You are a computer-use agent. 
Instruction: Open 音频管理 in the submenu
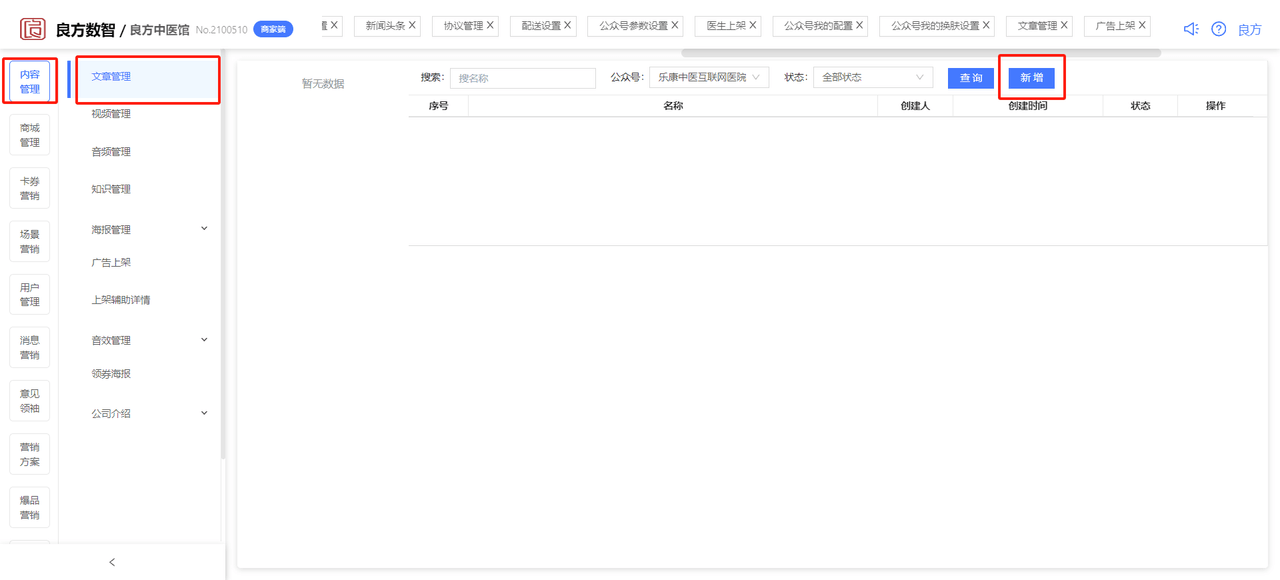(111, 152)
